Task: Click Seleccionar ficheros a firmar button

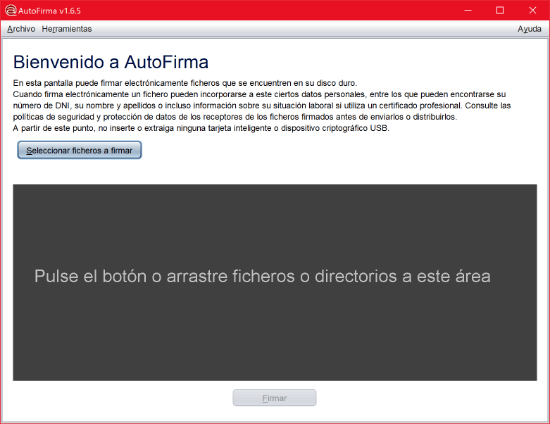Action: pyautogui.click(x=80, y=150)
